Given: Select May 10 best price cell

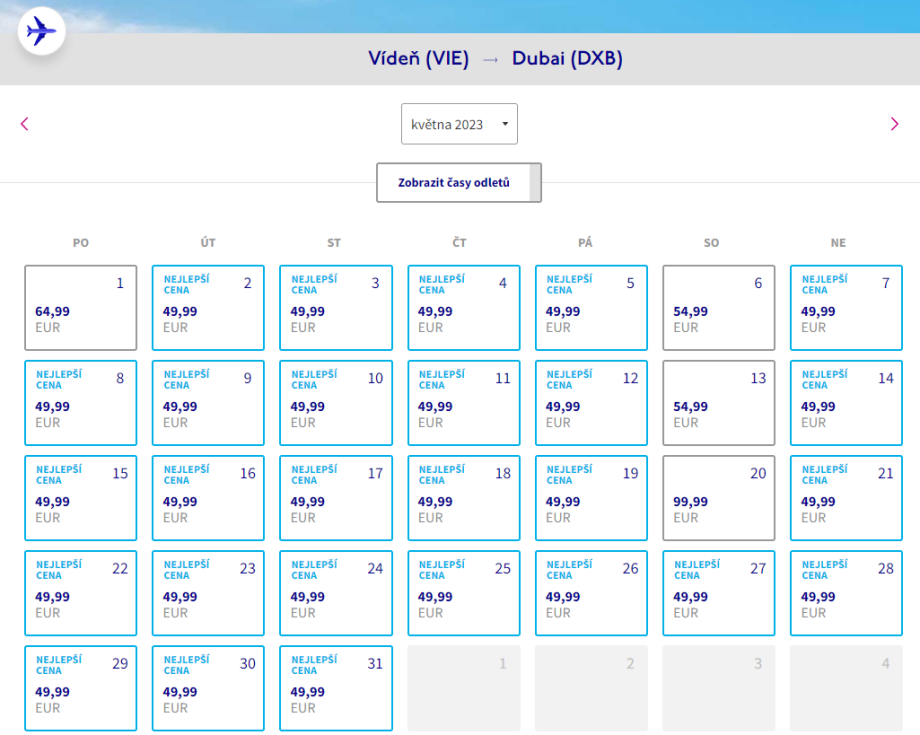Looking at the screenshot, I should (x=335, y=403).
